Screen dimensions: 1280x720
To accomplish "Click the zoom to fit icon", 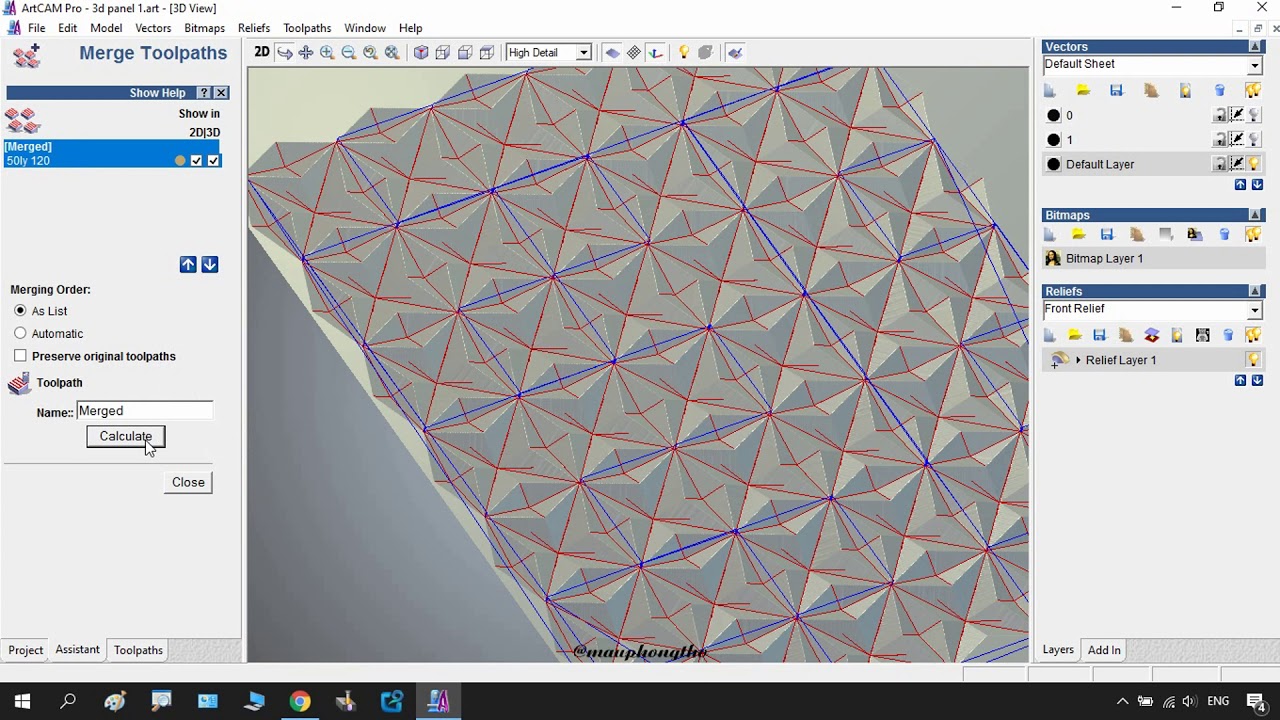I will click(x=392, y=52).
